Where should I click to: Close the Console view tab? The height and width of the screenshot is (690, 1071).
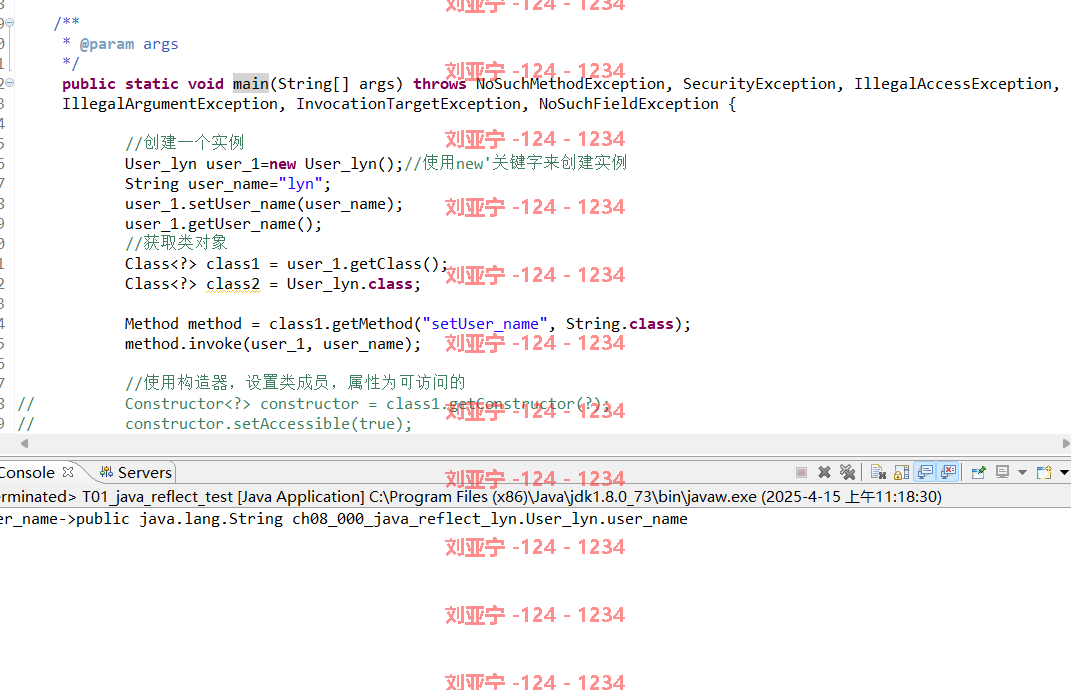[68, 472]
